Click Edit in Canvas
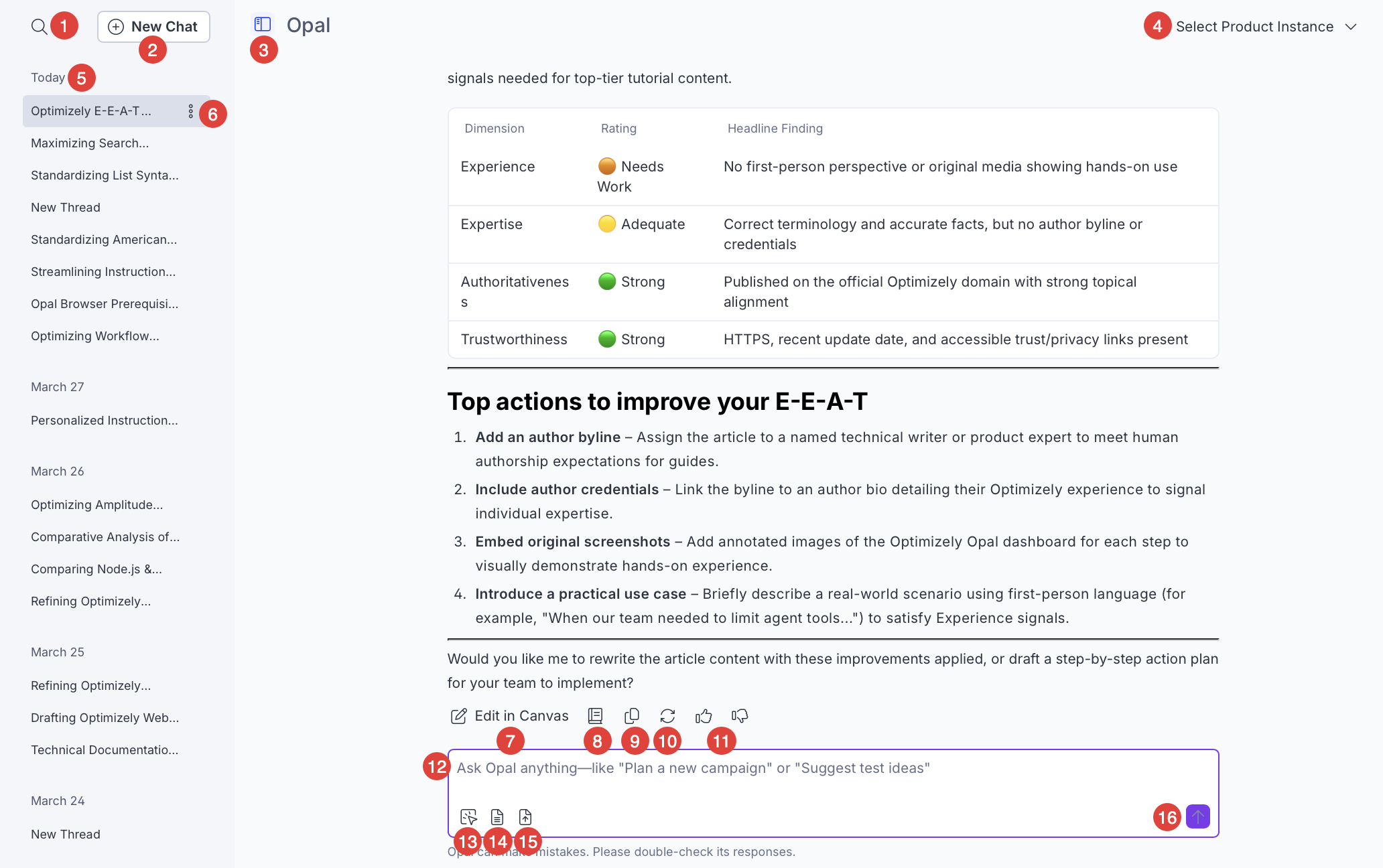Image resolution: width=1383 pixels, height=868 pixels. pos(509,716)
